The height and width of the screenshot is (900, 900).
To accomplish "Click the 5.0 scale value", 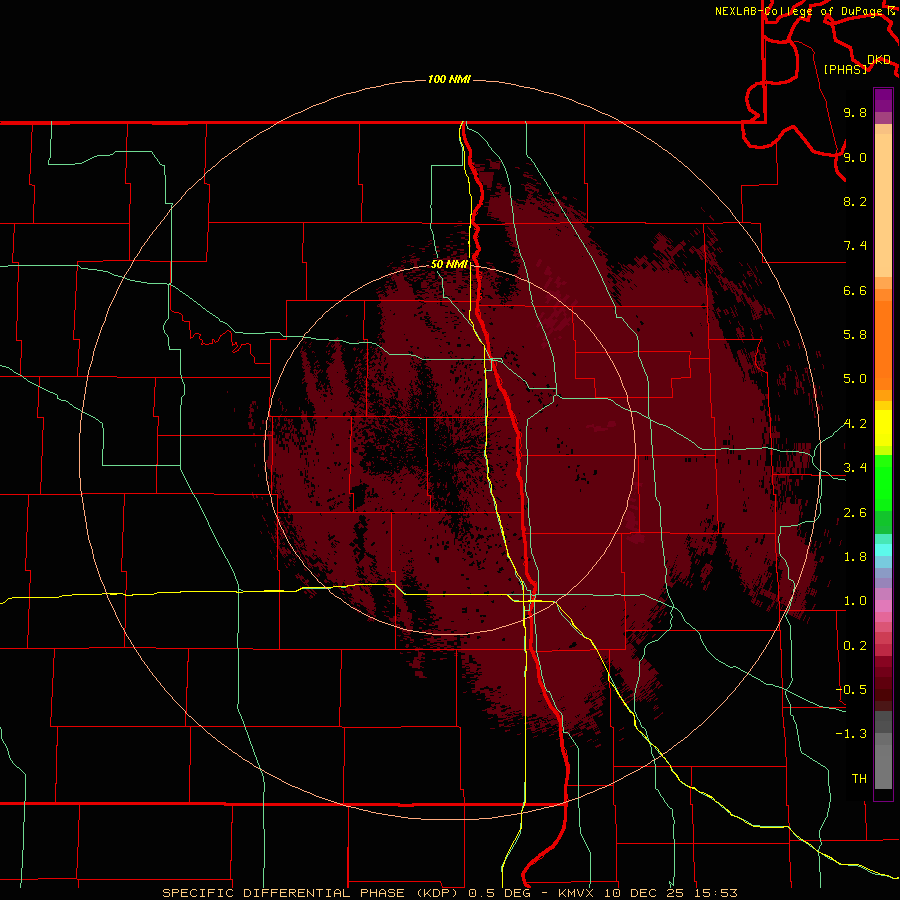I will [855, 379].
